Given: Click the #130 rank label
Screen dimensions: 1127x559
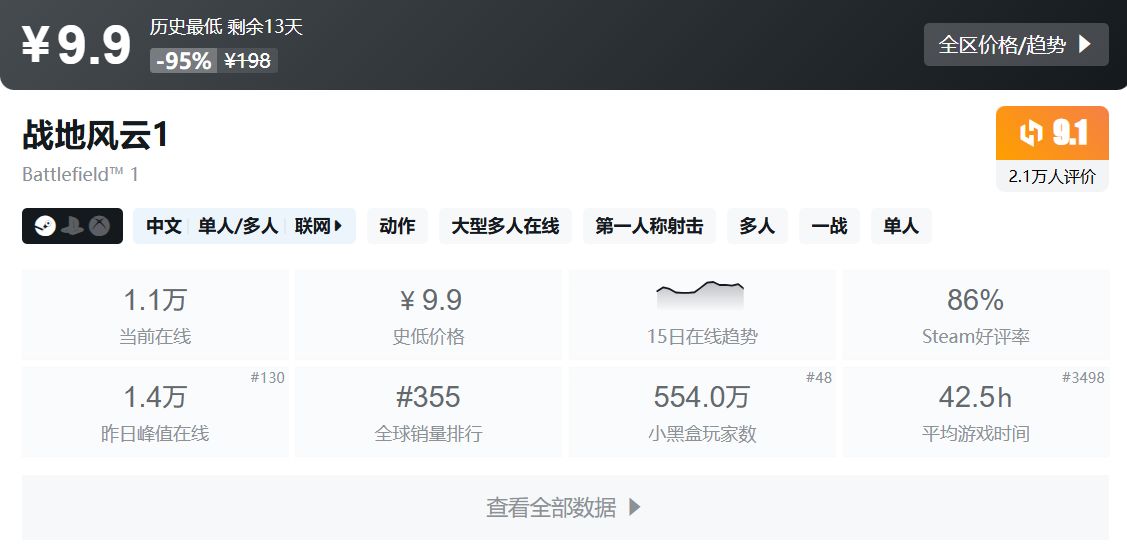Looking at the screenshot, I should 267,378.
